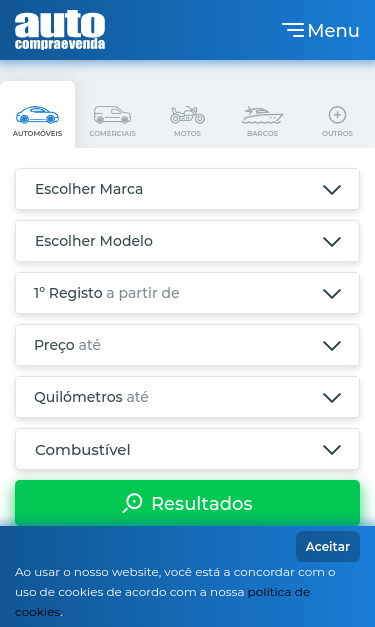Click the Combustível chevron arrow

click(332, 450)
